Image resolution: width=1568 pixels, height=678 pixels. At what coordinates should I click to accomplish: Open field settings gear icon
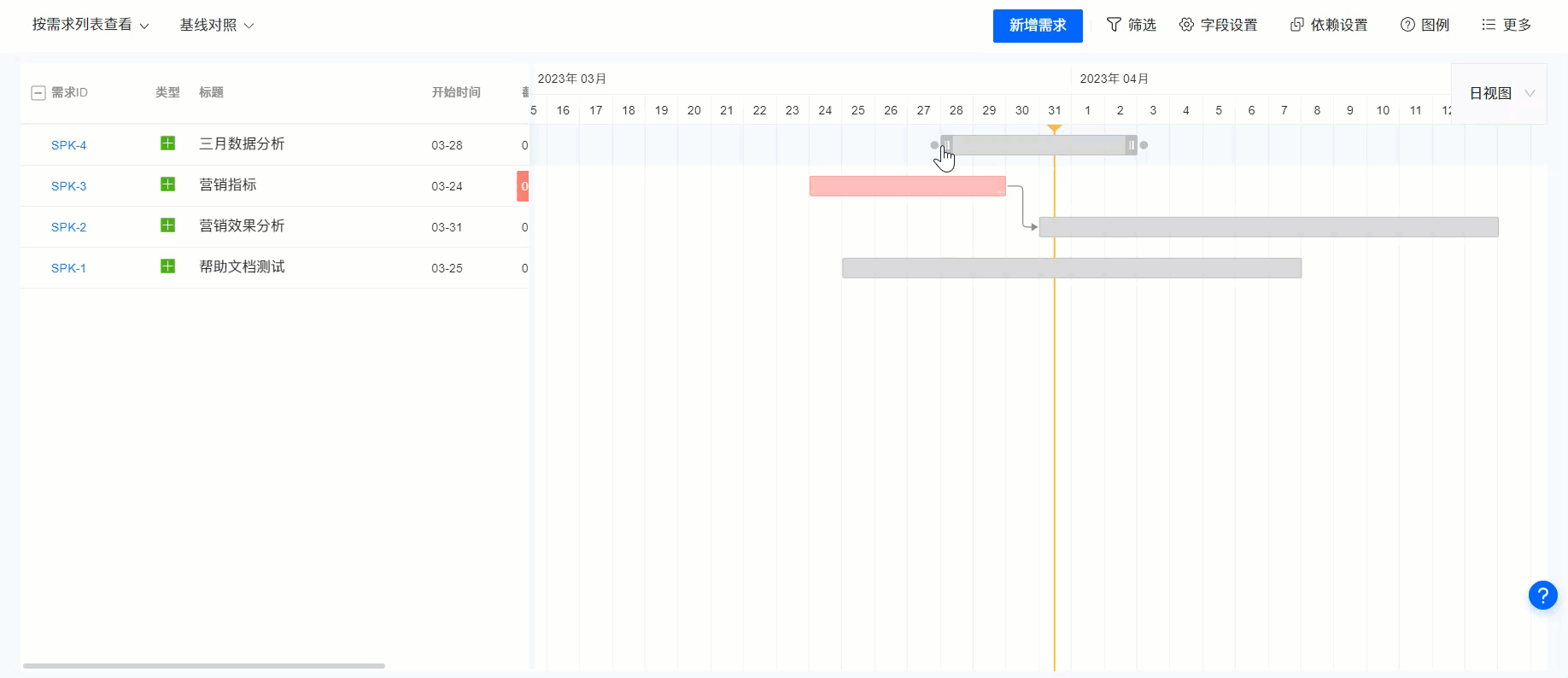click(1186, 25)
